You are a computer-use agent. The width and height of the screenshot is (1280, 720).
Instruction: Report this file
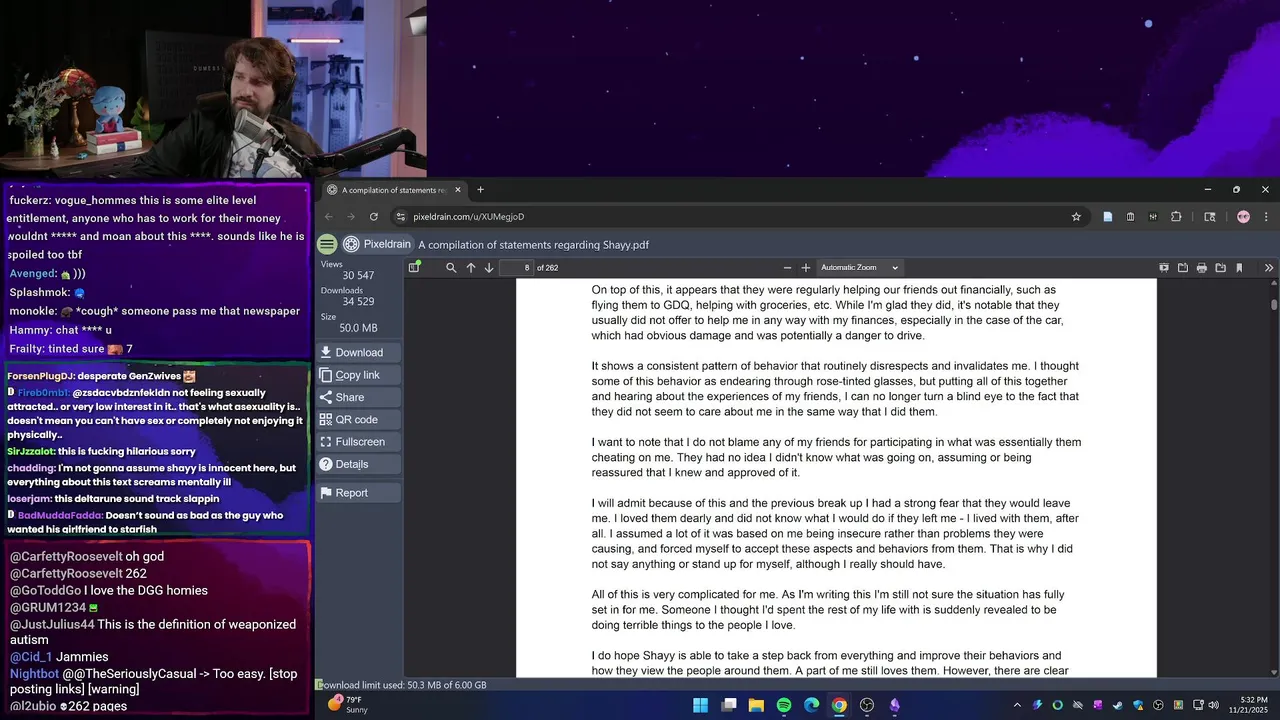pos(358,493)
